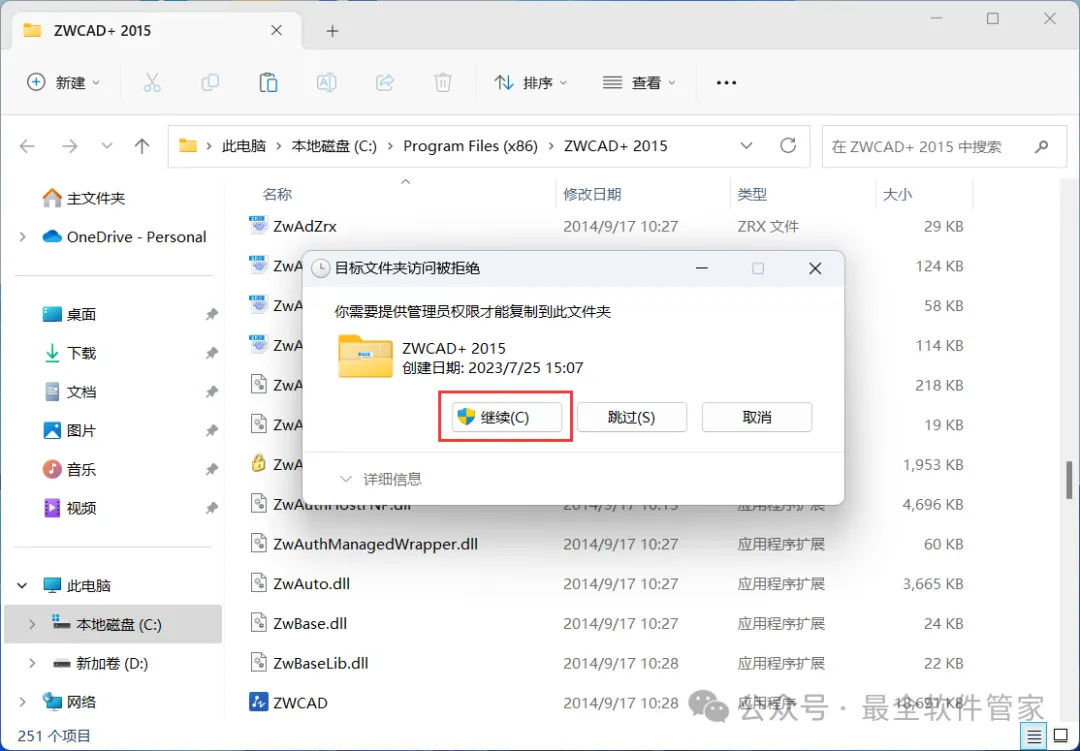The image size is (1080, 751).
Task: Select the ZwAdZrx file icon
Action: pyautogui.click(x=258, y=226)
